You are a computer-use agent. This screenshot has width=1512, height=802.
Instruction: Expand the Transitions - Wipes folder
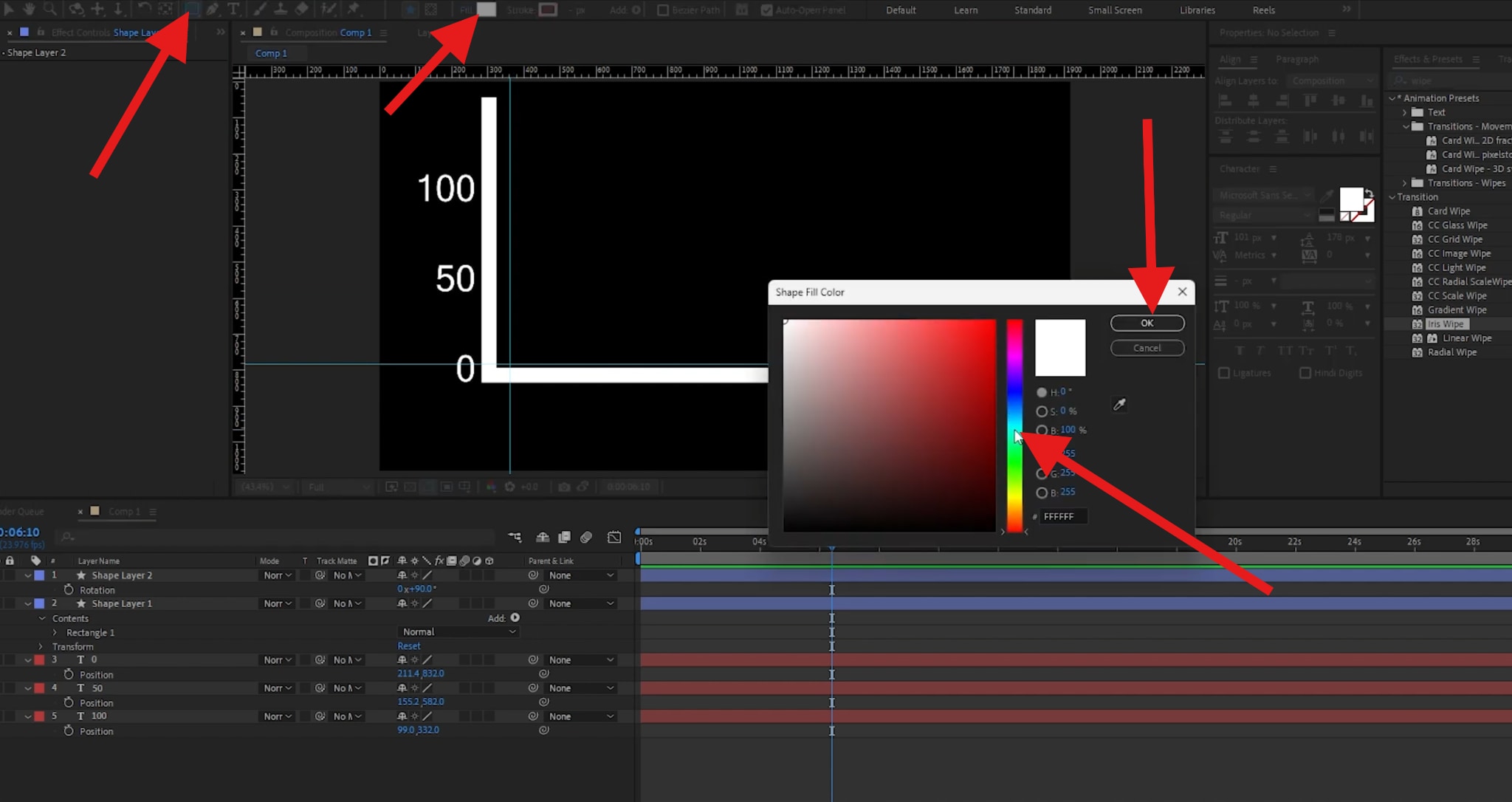pyautogui.click(x=1406, y=182)
